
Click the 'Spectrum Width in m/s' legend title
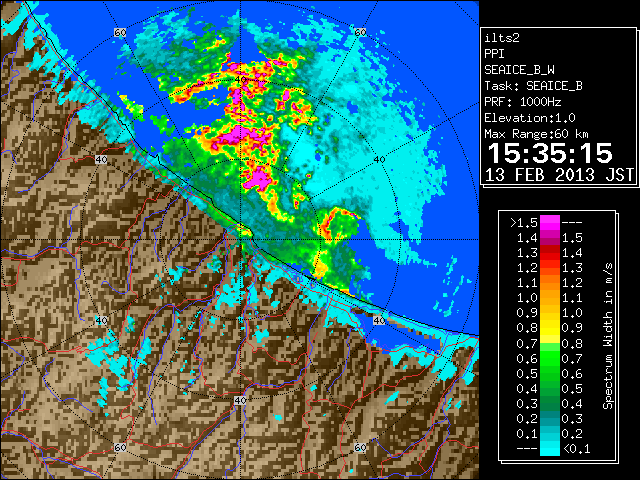coord(608,336)
